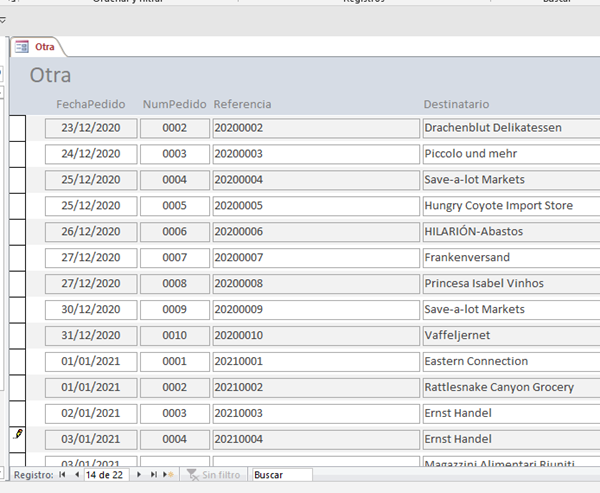Viewport: 600px width, 493px height.
Task: Click the Otra form header title
Action: (x=50, y=75)
